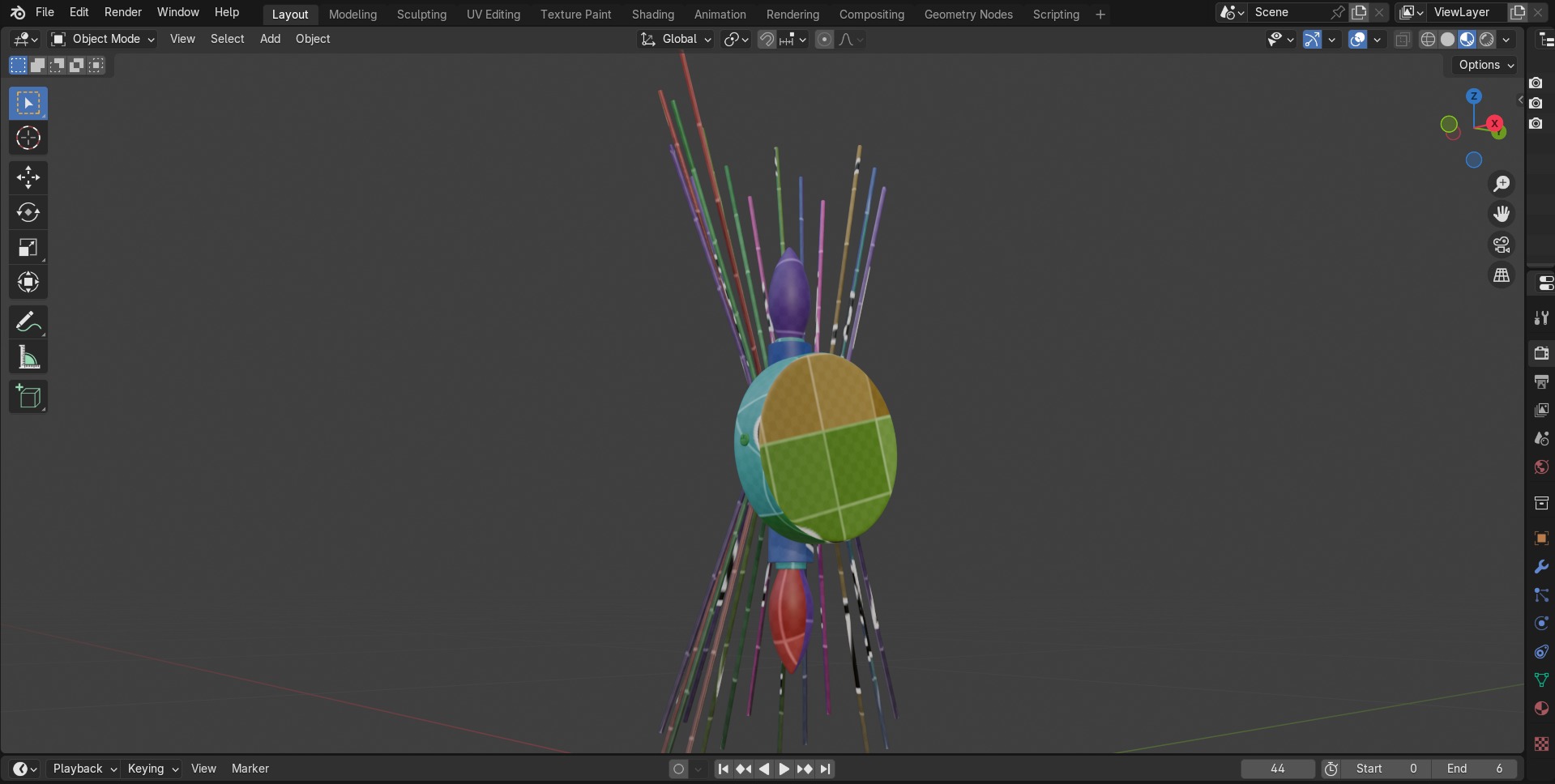
Task: Switch to Geometry Nodes workspace tab
Action: [968, 15]
